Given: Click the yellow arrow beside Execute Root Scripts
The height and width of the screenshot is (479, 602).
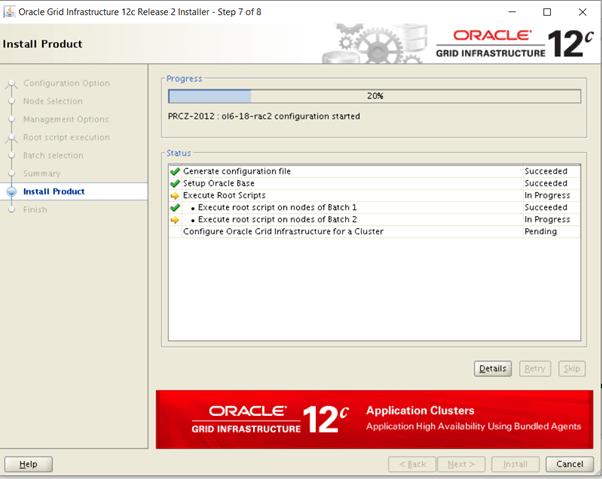Looking at the screenshot, I should 175,196.
